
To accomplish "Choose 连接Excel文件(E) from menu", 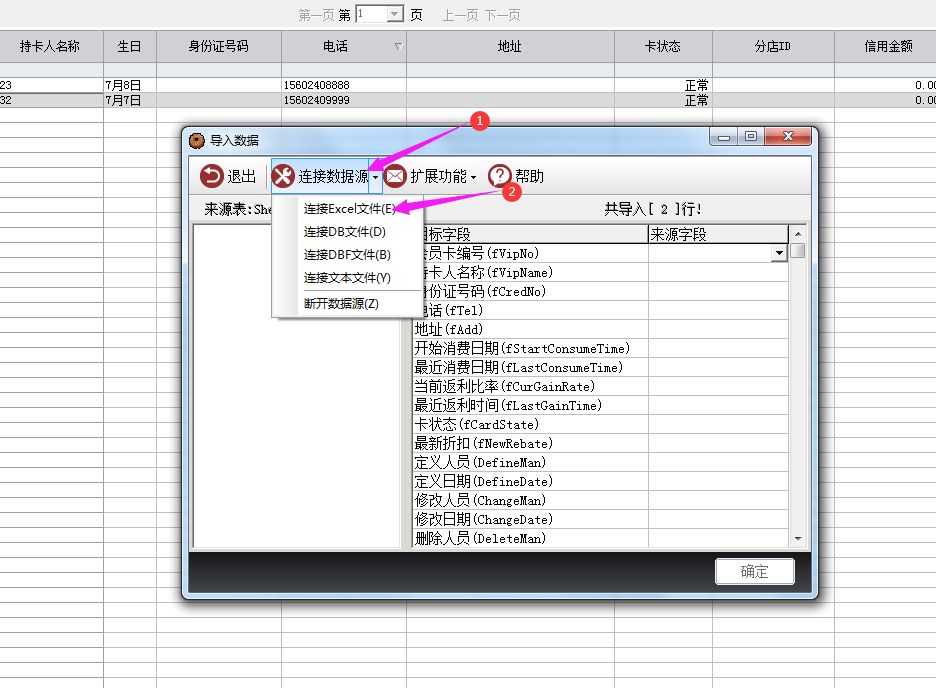I will [x=349, y=208].
